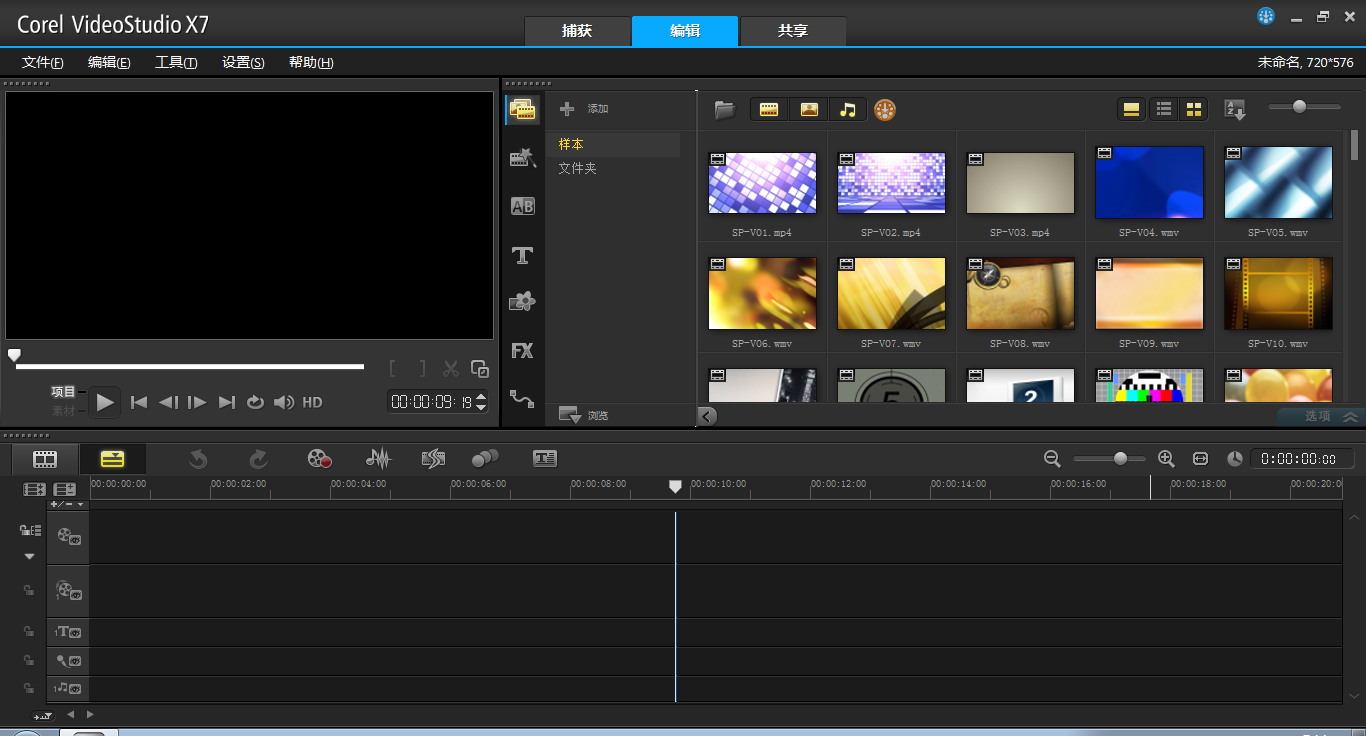Open the 编辑 menu in menu bar
The image size is (1366, 736).
click(x=109, y=62)
